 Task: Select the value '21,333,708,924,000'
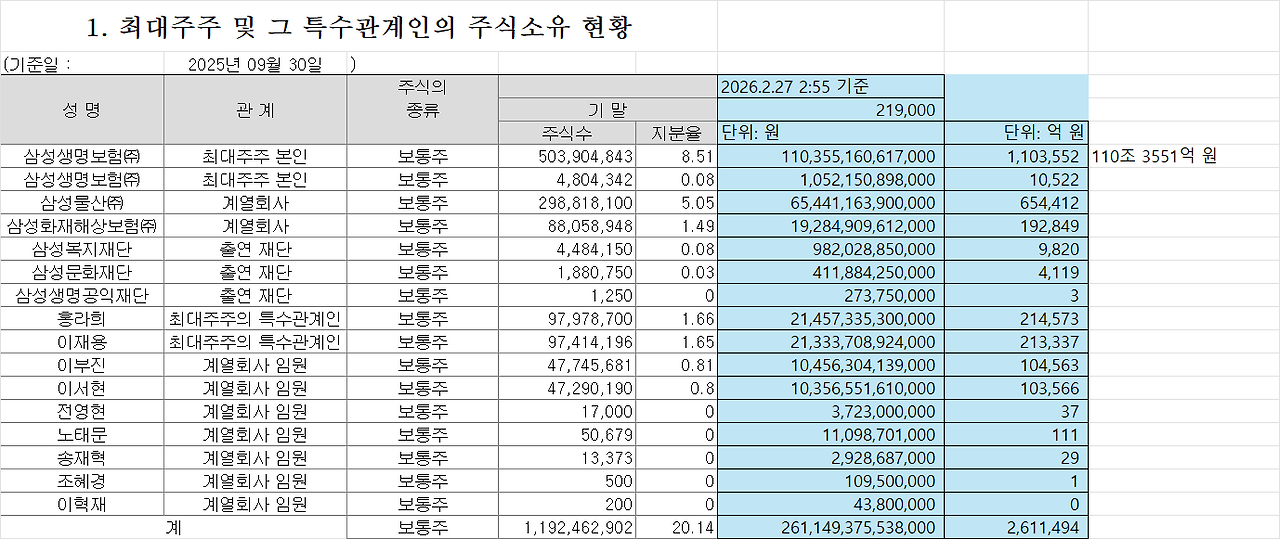click(x=830, y=341)
